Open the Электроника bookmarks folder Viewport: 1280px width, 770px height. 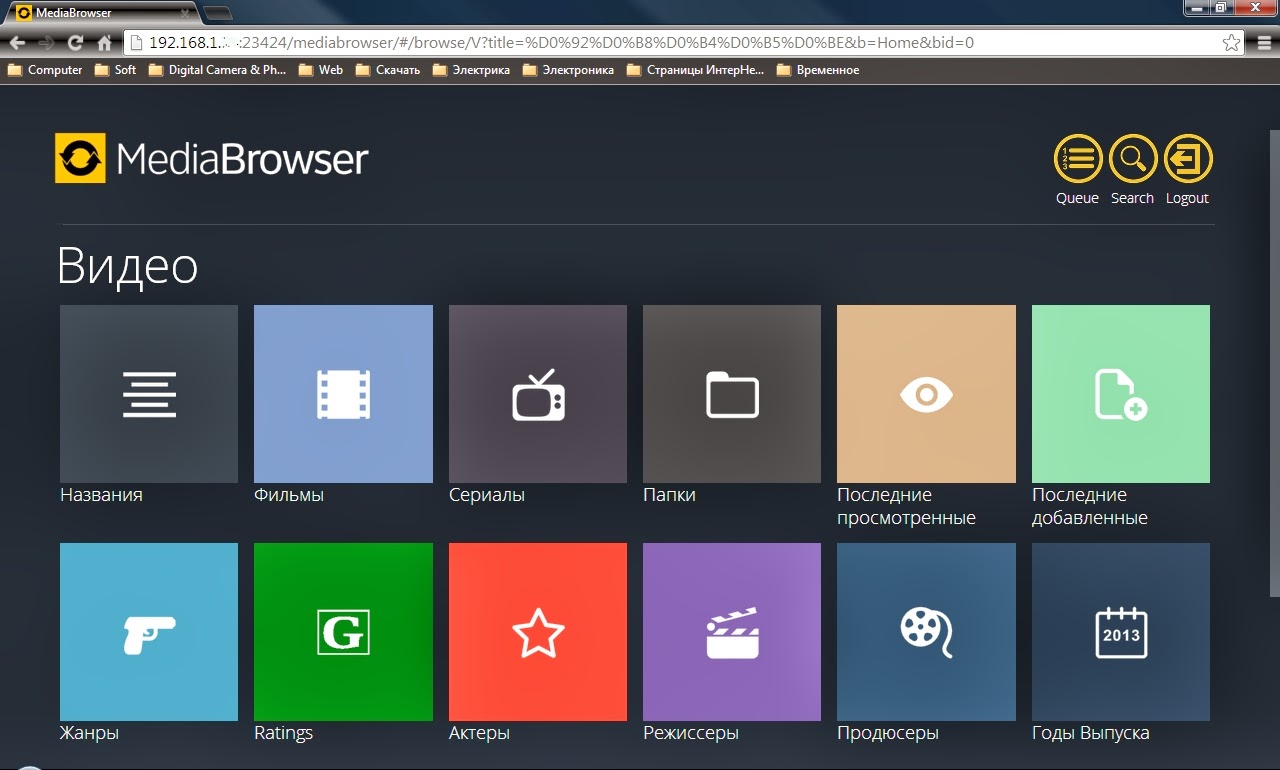(568, 70)
